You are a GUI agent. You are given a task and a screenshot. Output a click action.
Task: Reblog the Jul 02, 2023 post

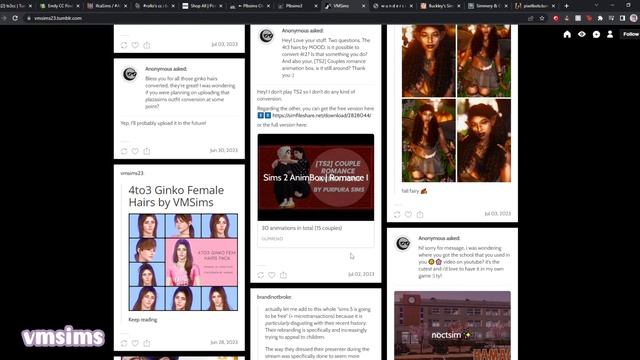tap(260, 276)
